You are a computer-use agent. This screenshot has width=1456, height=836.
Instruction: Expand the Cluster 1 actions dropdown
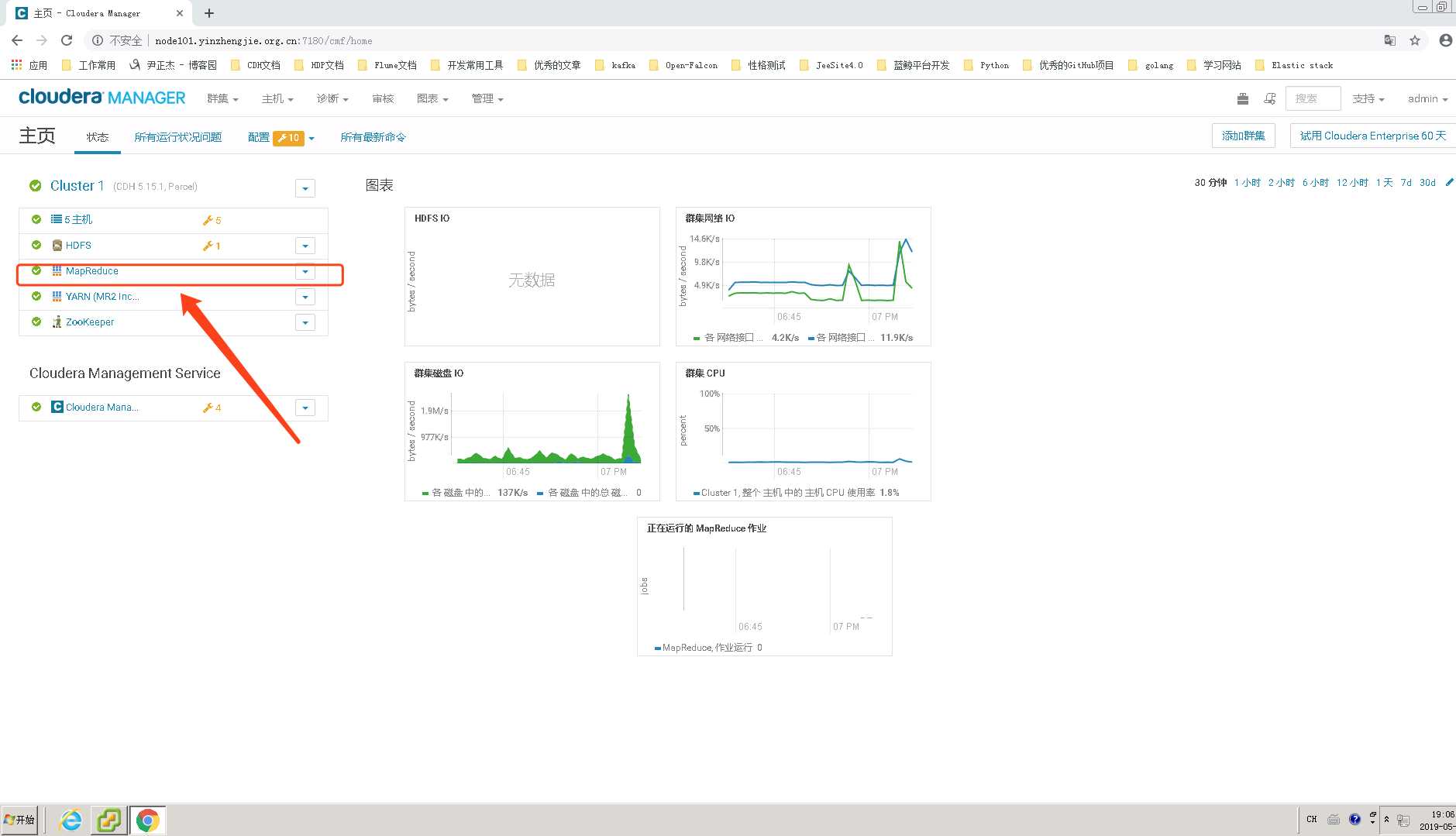(305, 188)
